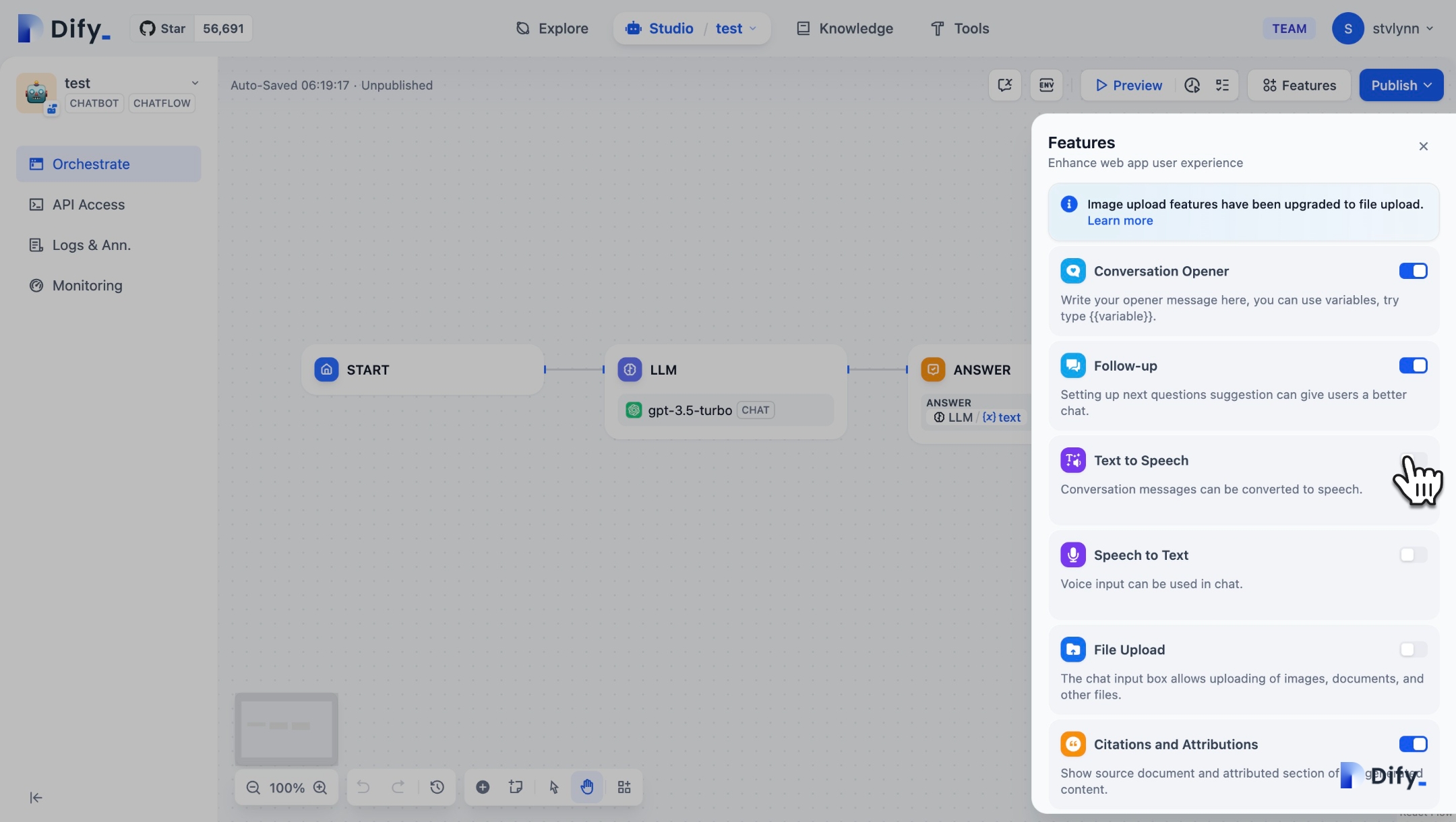
Task: Click the Learn more link
Action: (x=1120, y=221)
